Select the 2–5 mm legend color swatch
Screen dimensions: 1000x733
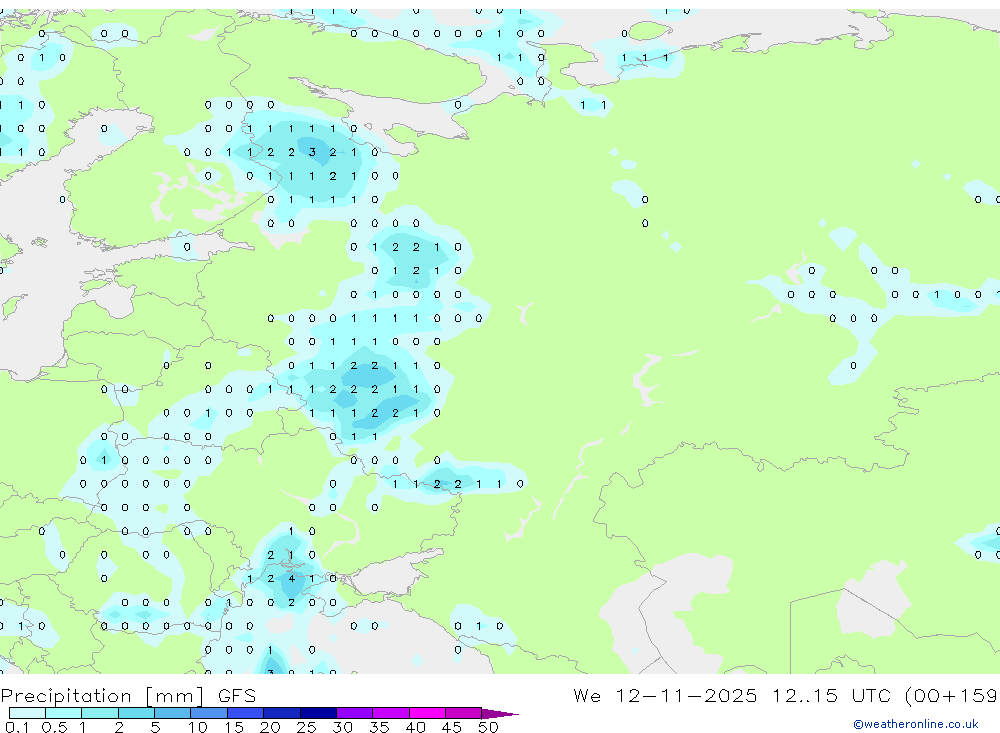click(x=136, y=713)
